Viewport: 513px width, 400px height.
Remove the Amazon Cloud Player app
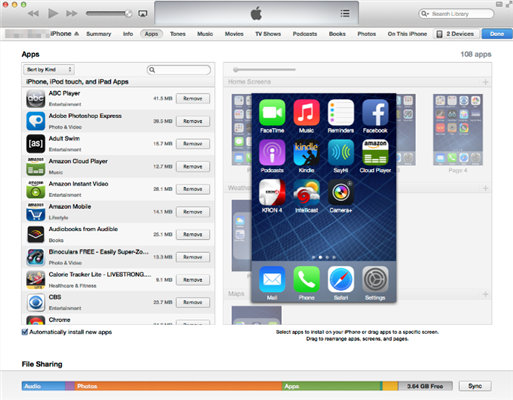point(193,166)
